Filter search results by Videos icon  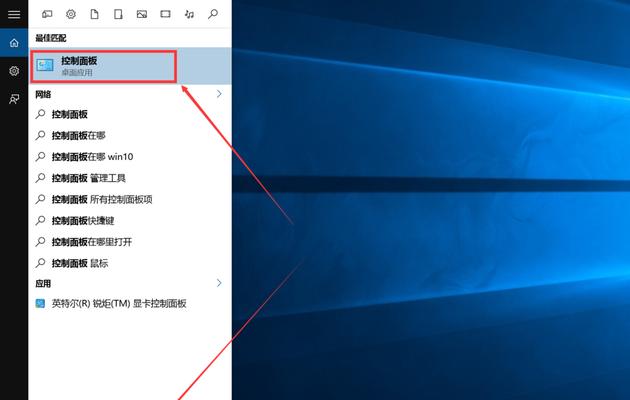click(166, 14)
